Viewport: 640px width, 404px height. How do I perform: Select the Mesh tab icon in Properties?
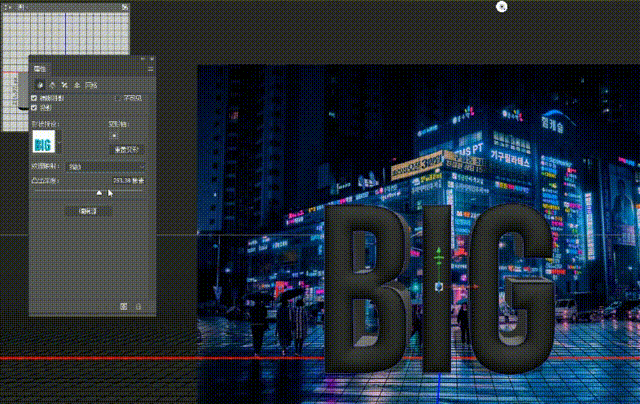click(40, 85)
